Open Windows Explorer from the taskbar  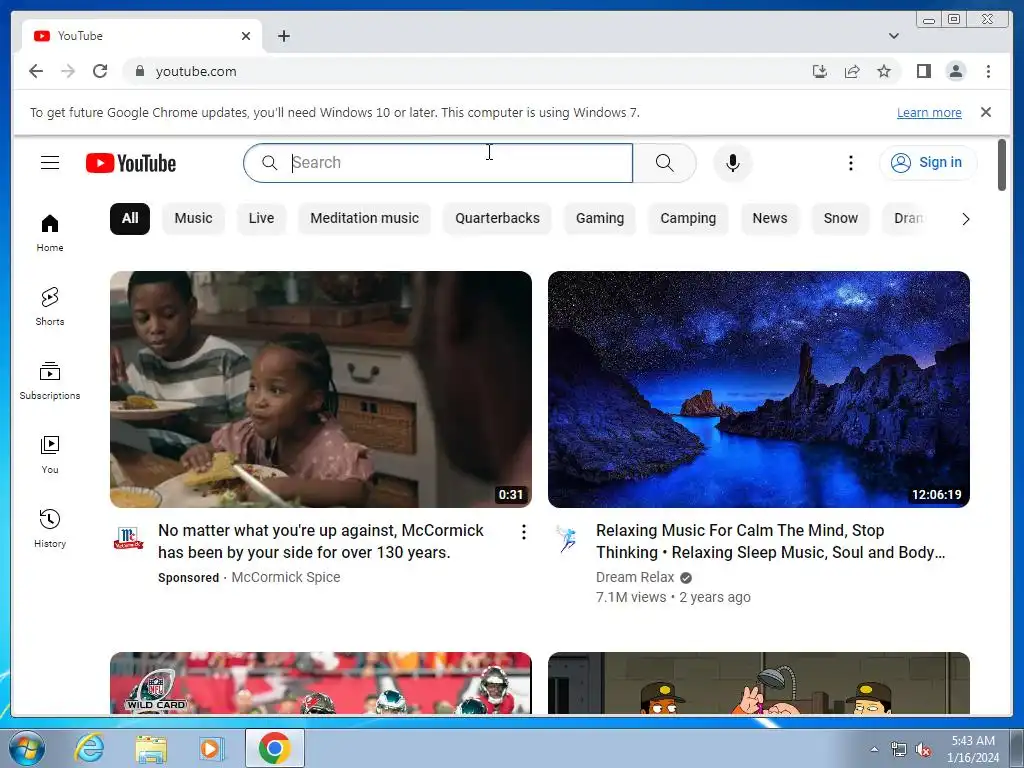click(x=151, y=748)
